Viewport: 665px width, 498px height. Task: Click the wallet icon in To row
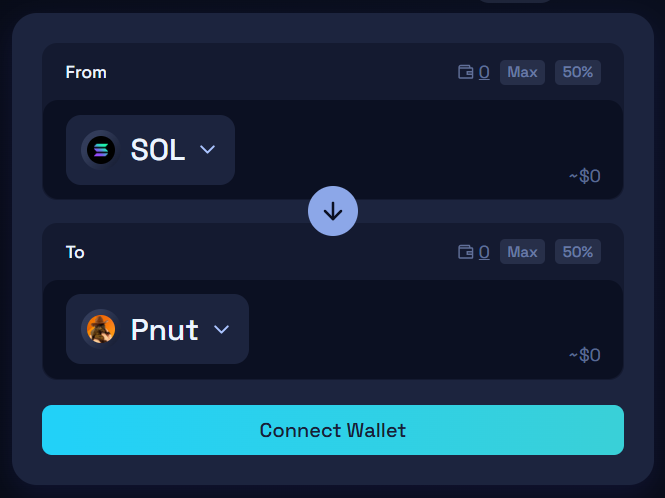pyautogui.click(x=466, y=252)
